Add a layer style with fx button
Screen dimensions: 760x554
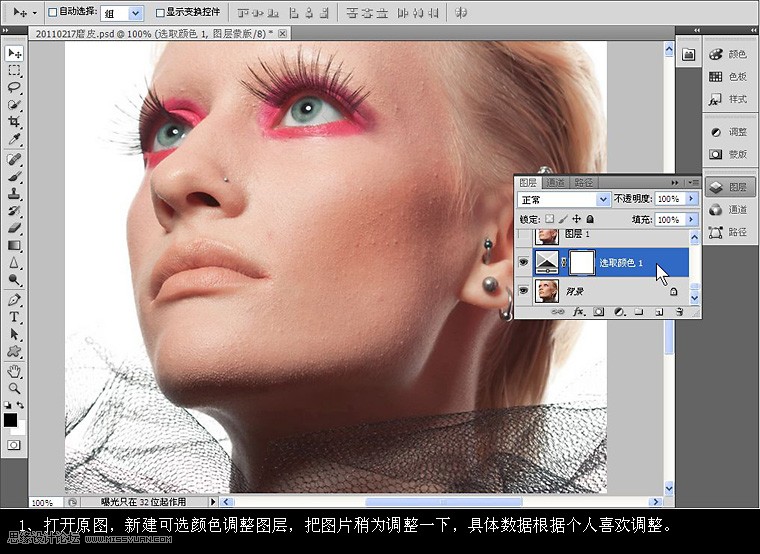coord(578,312)
